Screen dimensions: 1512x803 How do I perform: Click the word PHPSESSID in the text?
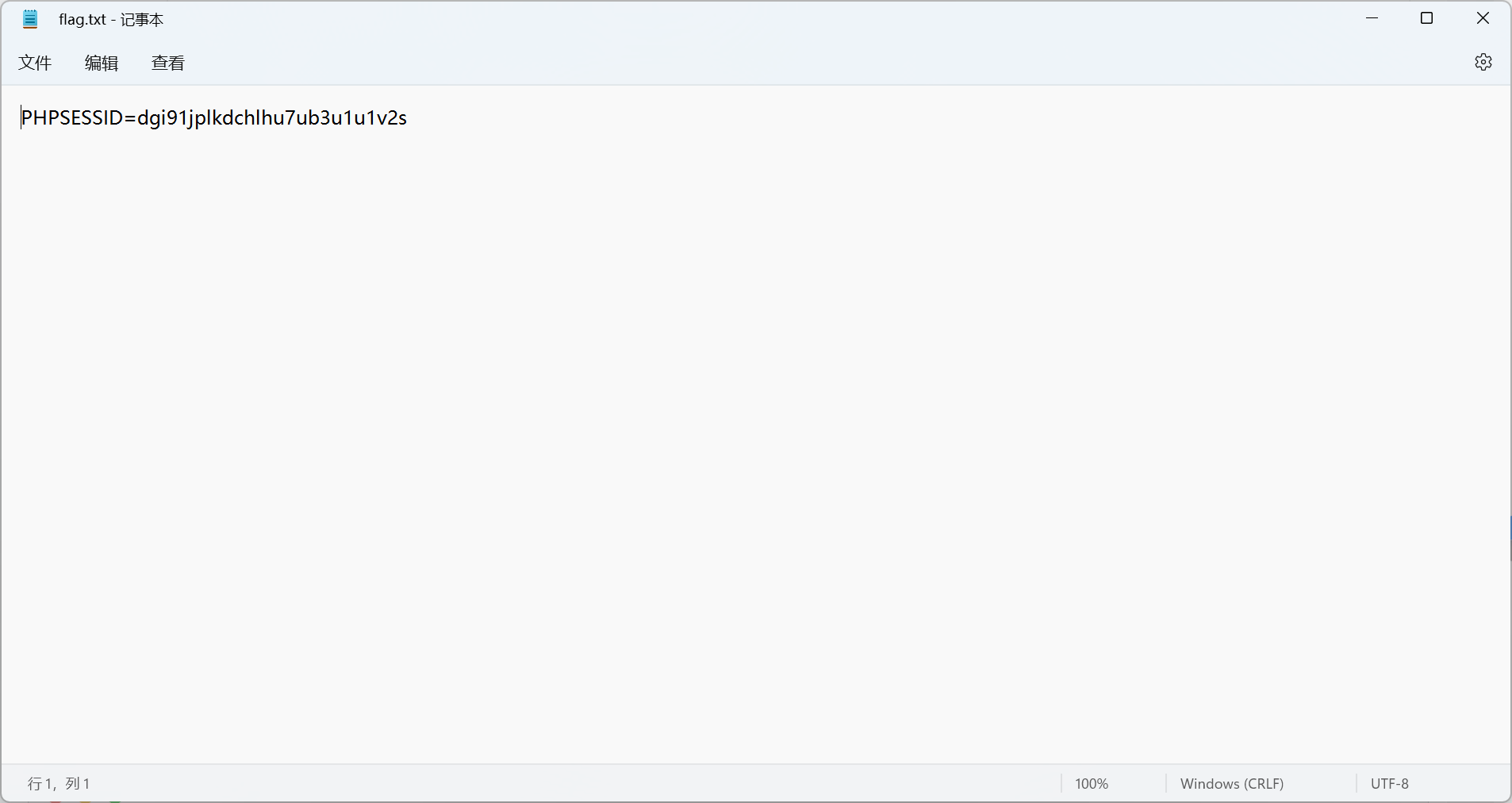click(71, 118)
